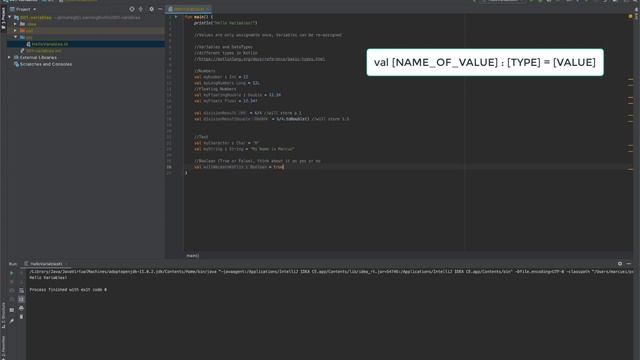The width and height of the screenshot is (640, 360).
Task: Expand the out folder arrow
Action: (x=16, y=31)
